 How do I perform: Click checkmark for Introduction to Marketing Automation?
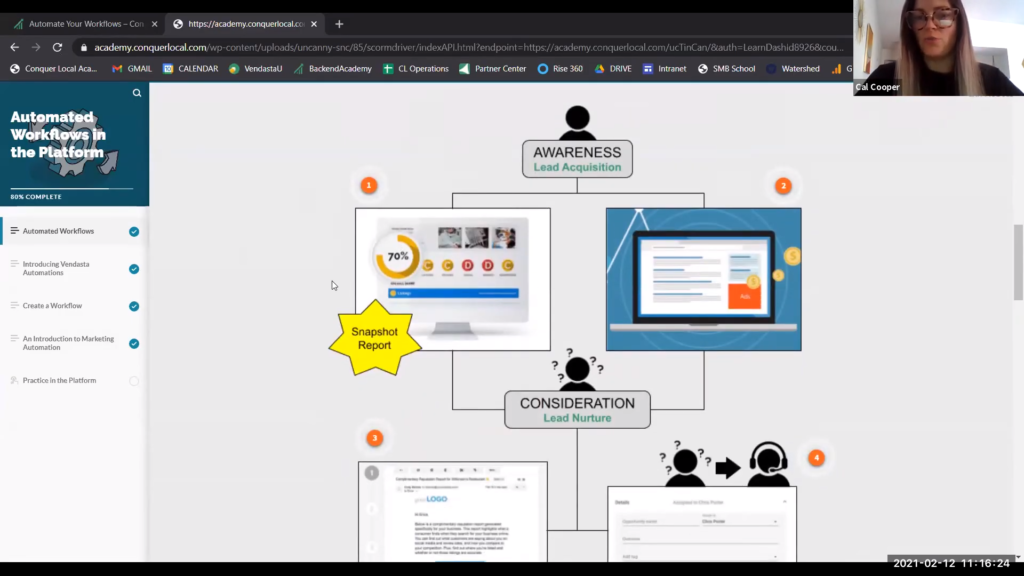(x=134, y=344)
